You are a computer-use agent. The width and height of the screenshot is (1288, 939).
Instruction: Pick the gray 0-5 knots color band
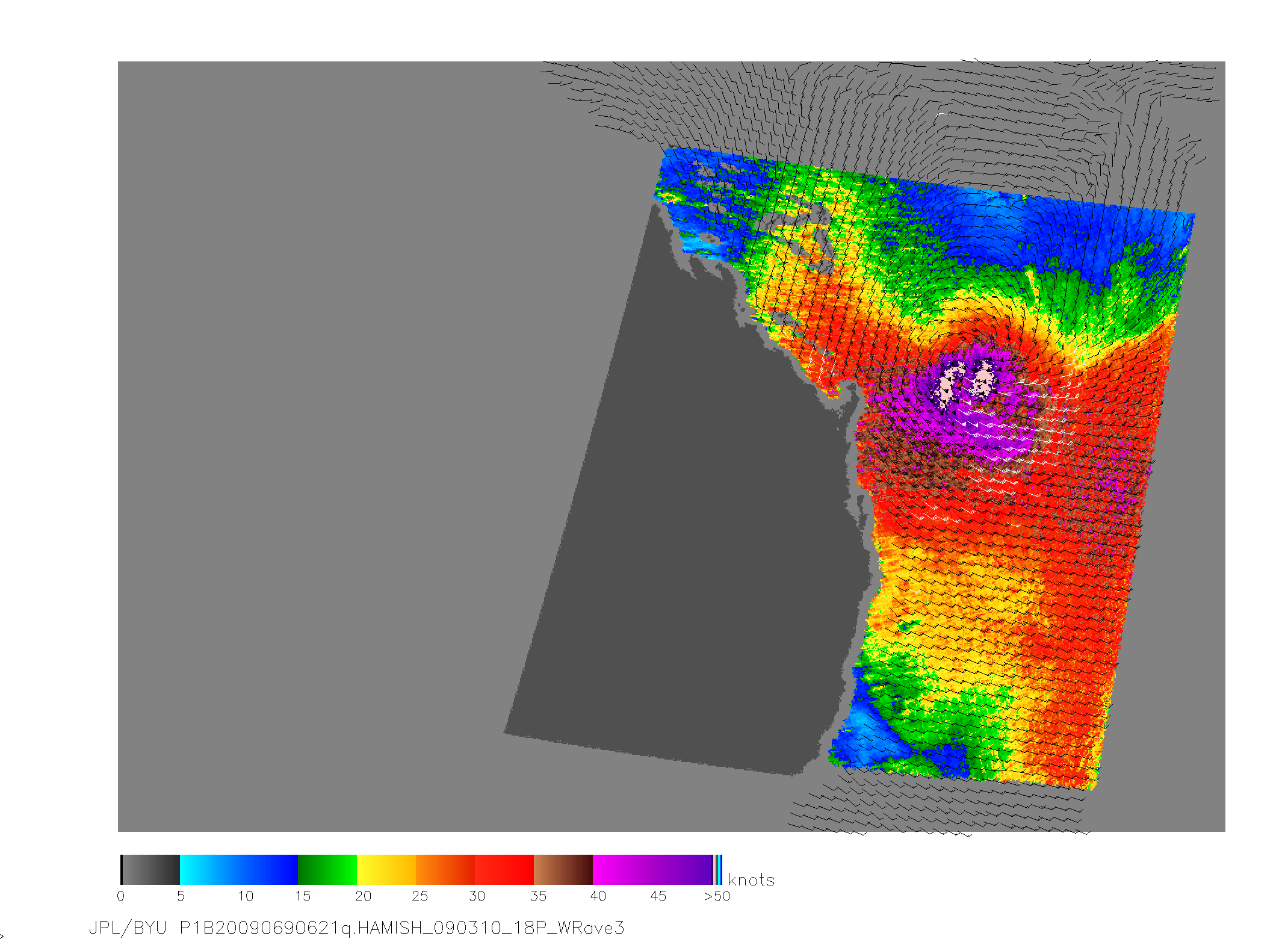(150, 870)
